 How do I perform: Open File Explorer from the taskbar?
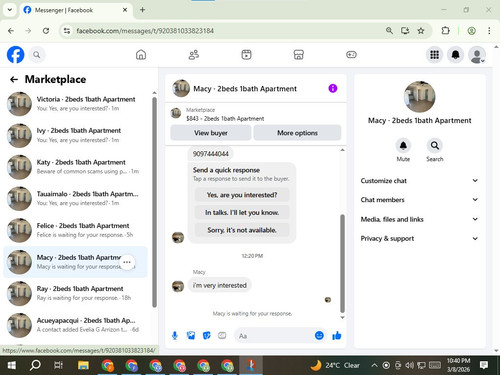(83, 366)
